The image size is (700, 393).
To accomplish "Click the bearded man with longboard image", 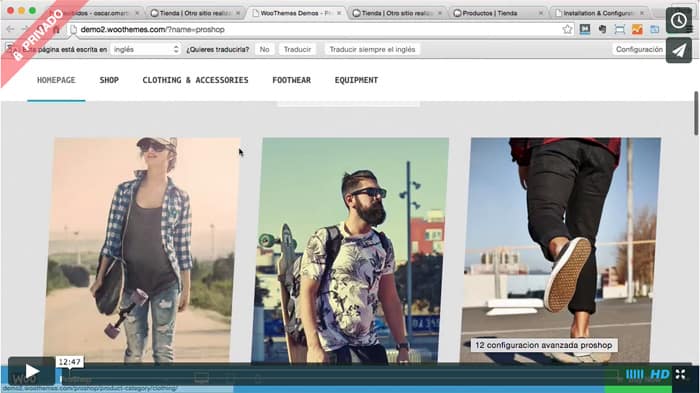I will tap(350, 250).
